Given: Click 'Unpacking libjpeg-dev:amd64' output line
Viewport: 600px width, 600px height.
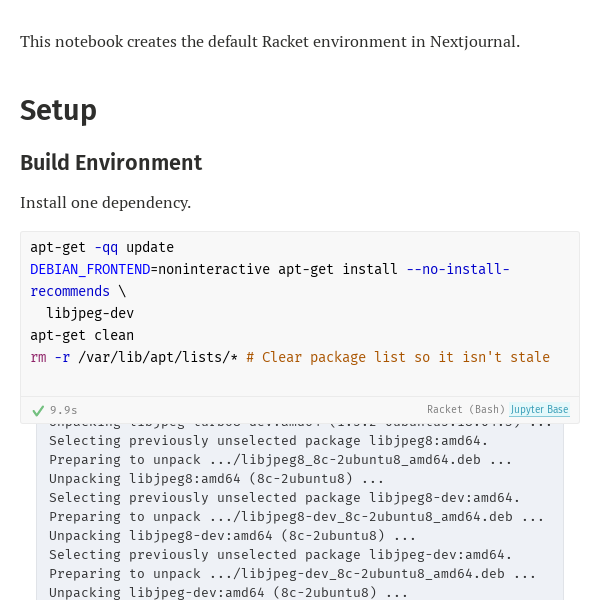Looking at the screenshot, I should click(228, 593).
